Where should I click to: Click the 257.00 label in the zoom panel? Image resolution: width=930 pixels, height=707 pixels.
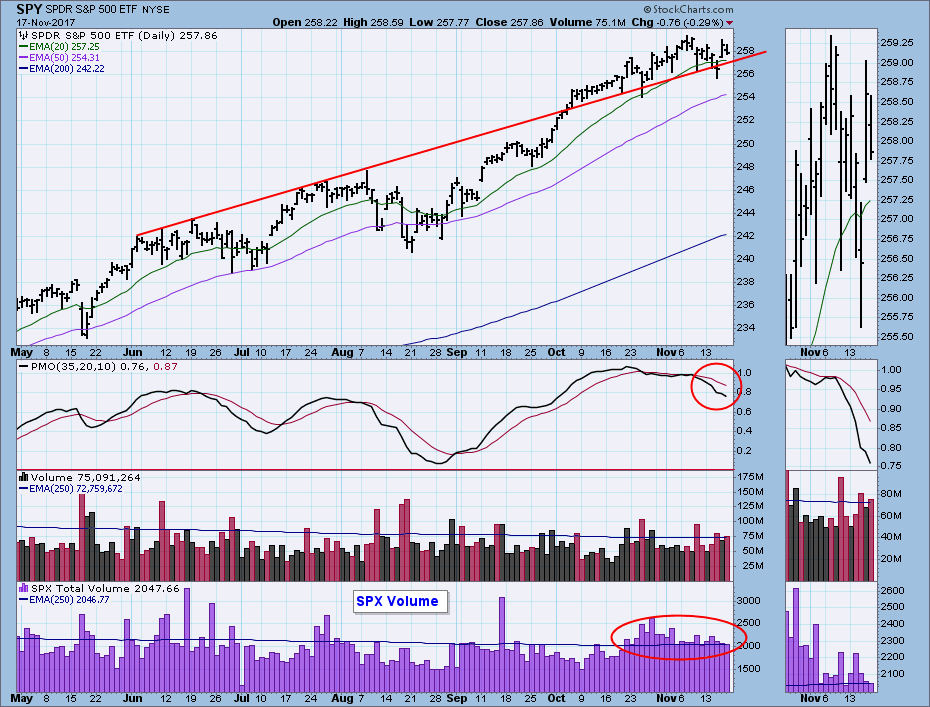click(x=897, y=219)
